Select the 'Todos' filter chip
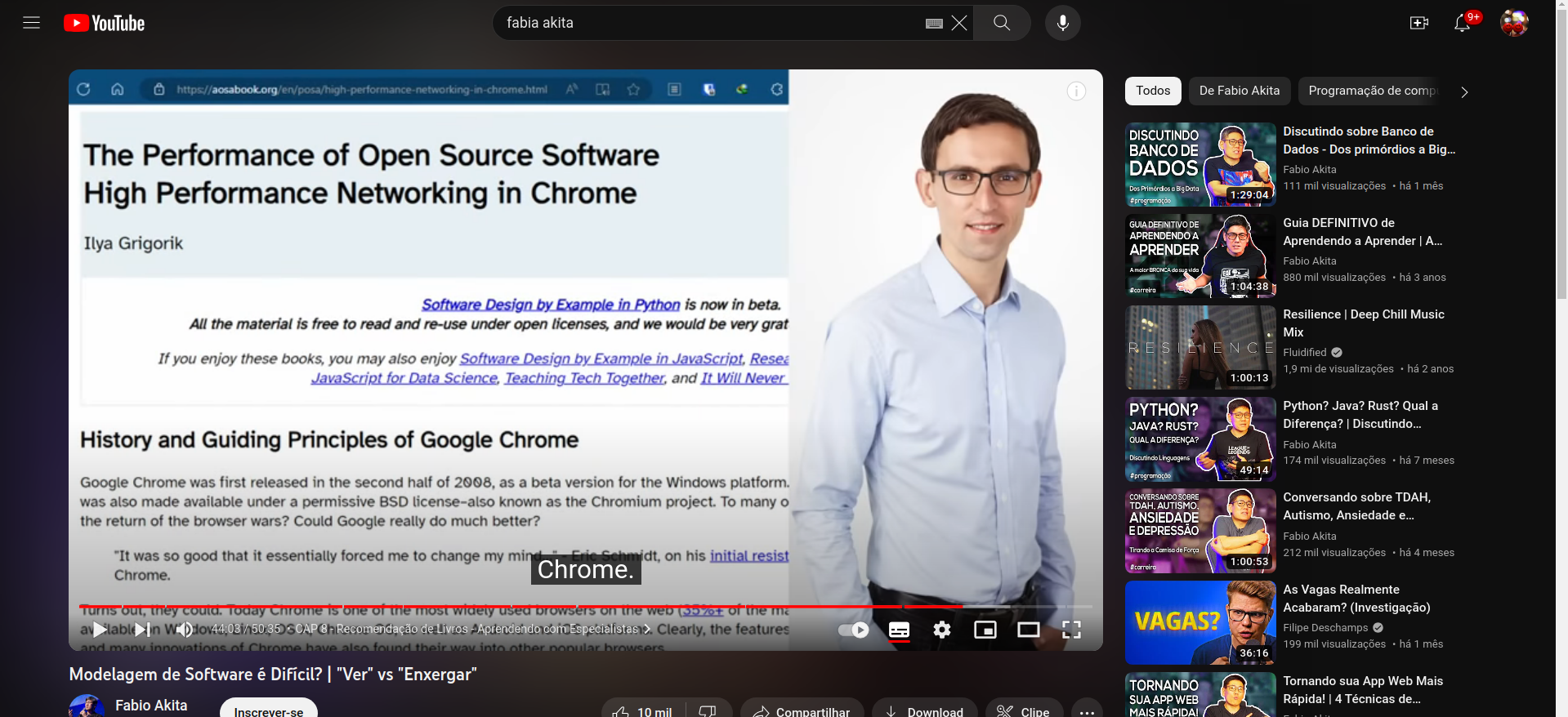Viewport: 1568px width, 717px height. tap(1152, 91)
